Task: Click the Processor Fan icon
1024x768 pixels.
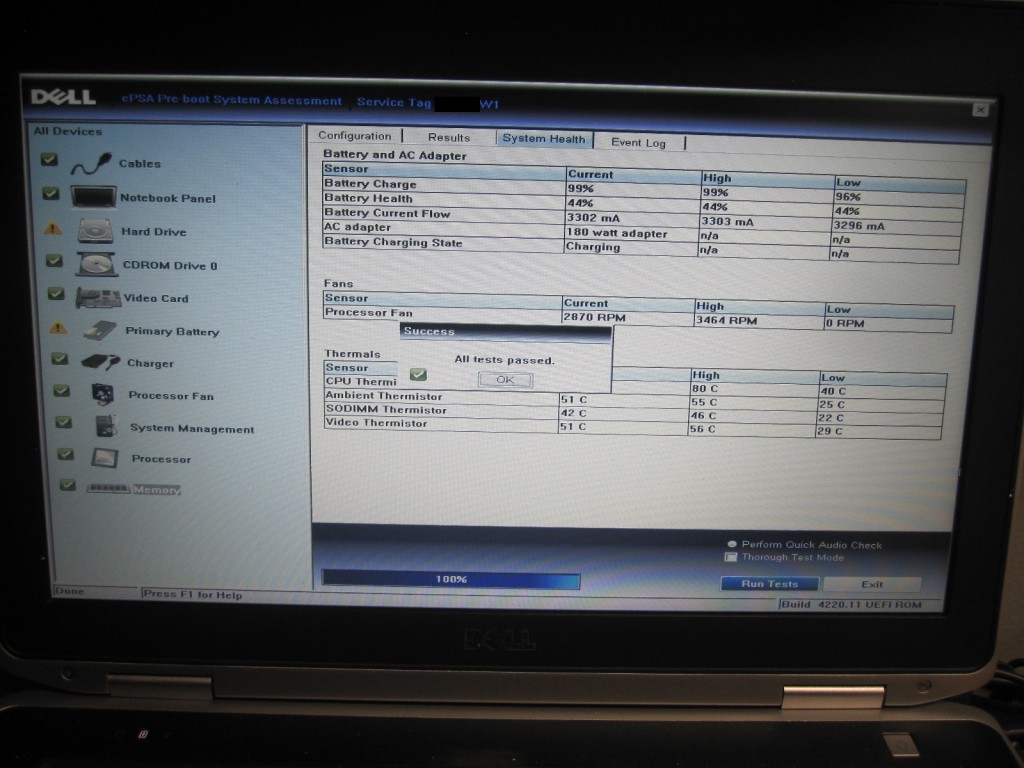Action: (x=103, y=395)
